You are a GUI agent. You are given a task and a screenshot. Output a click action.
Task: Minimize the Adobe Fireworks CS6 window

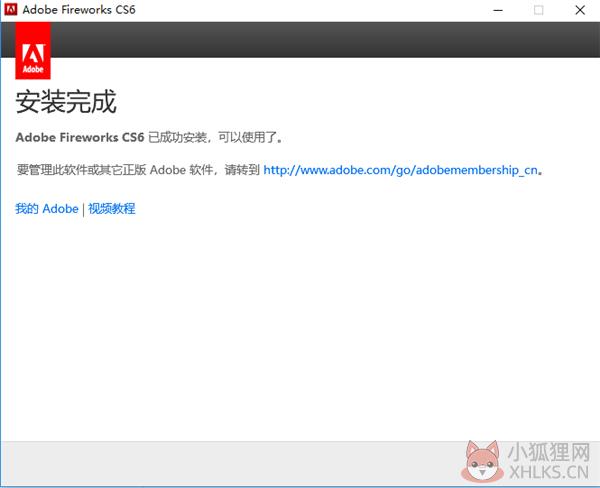tap(498, 10)
